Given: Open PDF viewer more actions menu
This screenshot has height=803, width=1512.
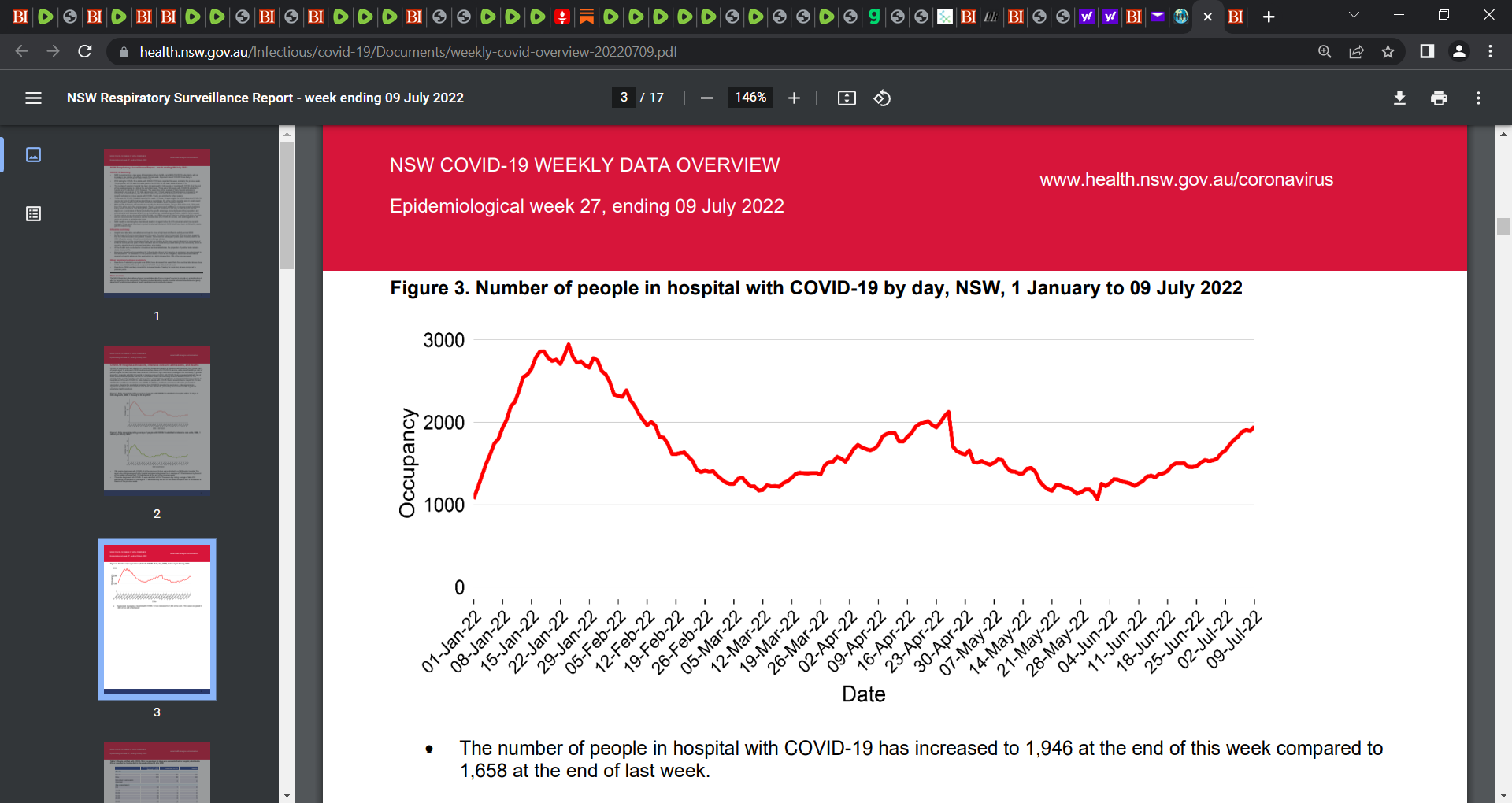Looking at the screenshot, I should (x=1478, y=98).
